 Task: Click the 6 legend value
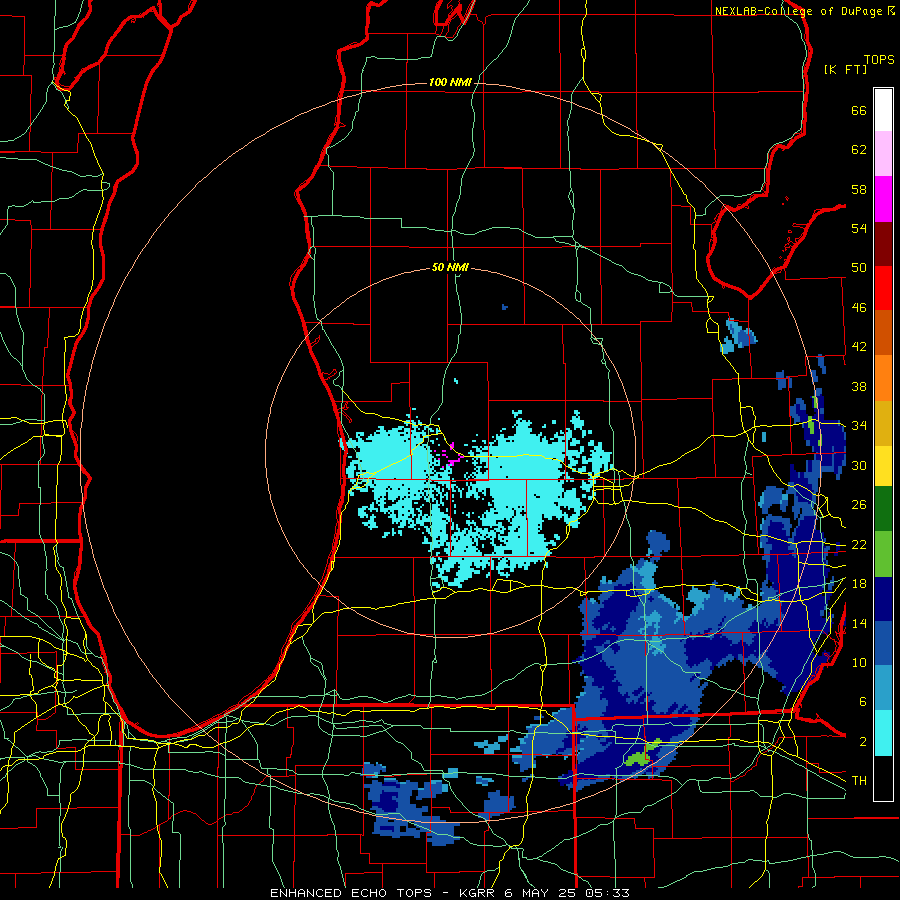tap(863, 702)
